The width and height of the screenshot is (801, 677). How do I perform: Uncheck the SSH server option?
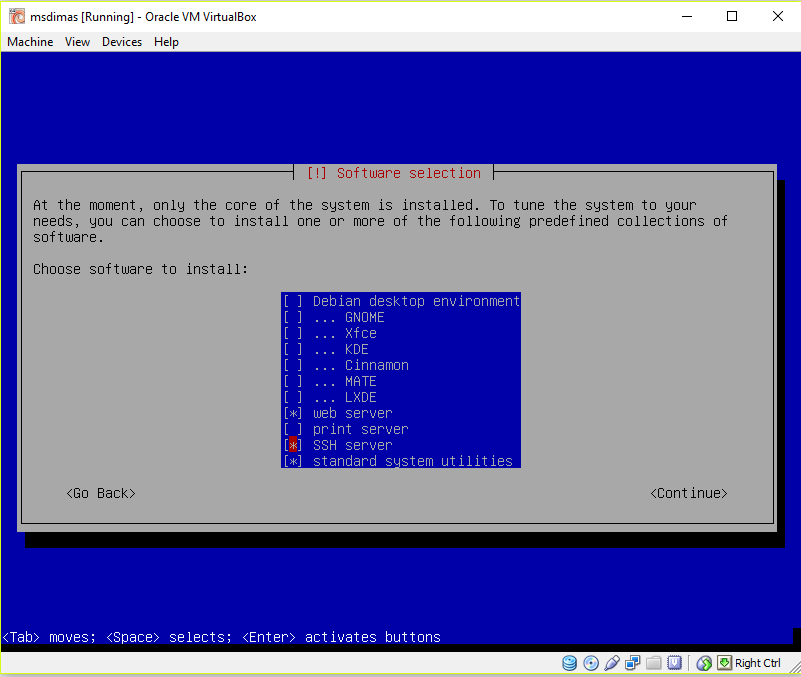click(x=293, y=445)
